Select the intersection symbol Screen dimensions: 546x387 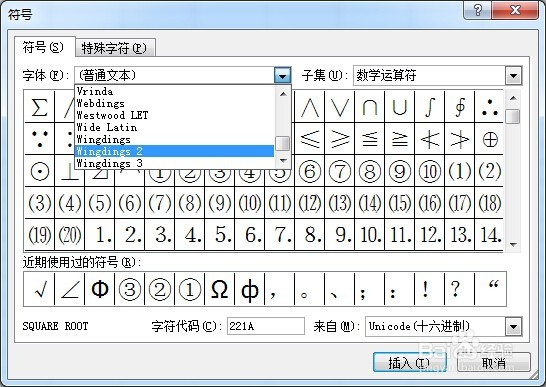click(x=369, y=107)
